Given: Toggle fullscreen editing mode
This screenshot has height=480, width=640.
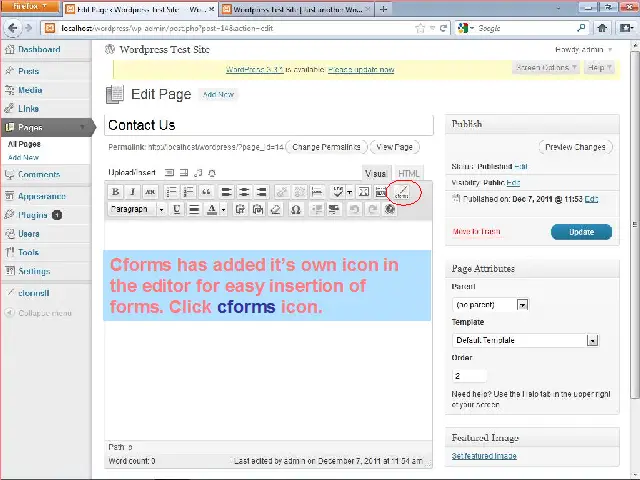Looking at the screenshot, I should click(363, 191).
